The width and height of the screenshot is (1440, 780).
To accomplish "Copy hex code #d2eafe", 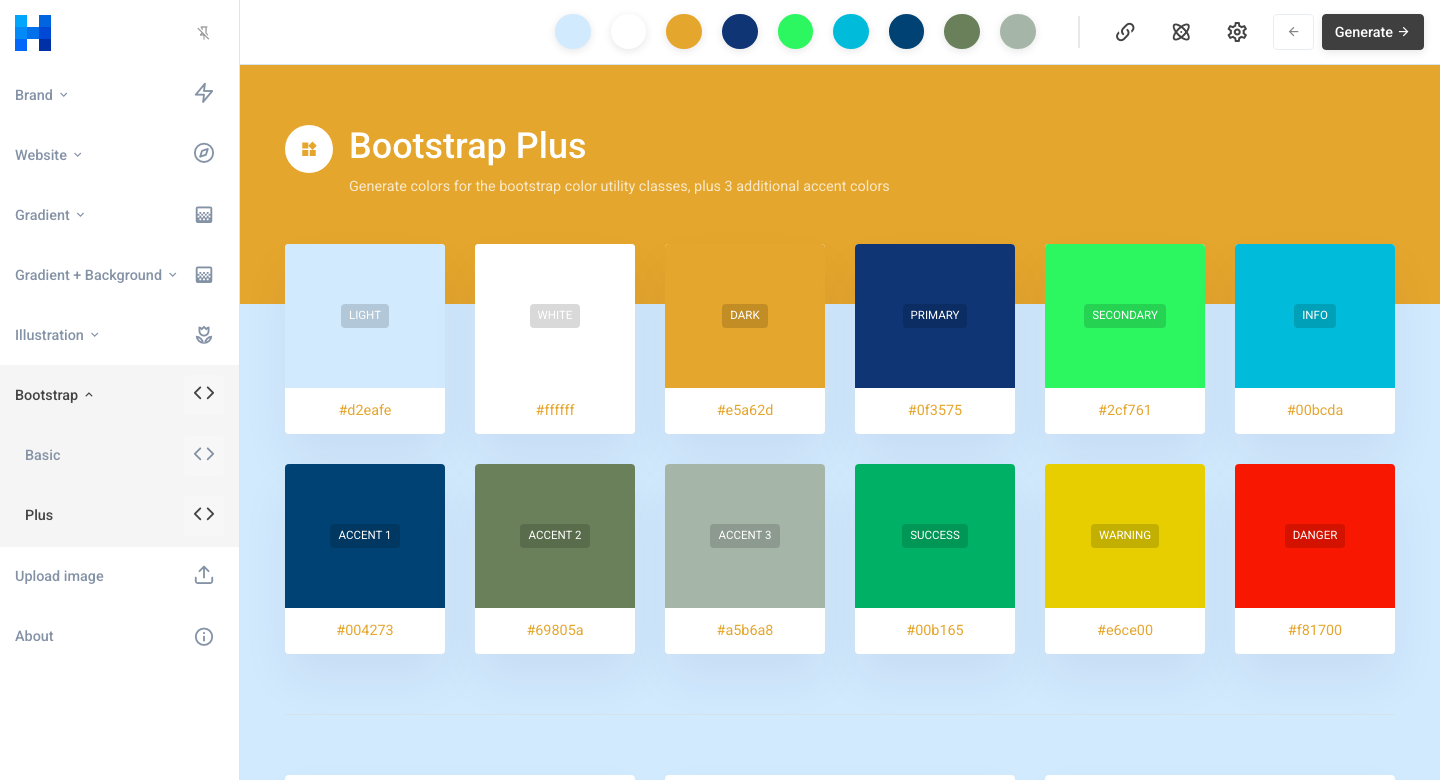I will coord(365,410).
